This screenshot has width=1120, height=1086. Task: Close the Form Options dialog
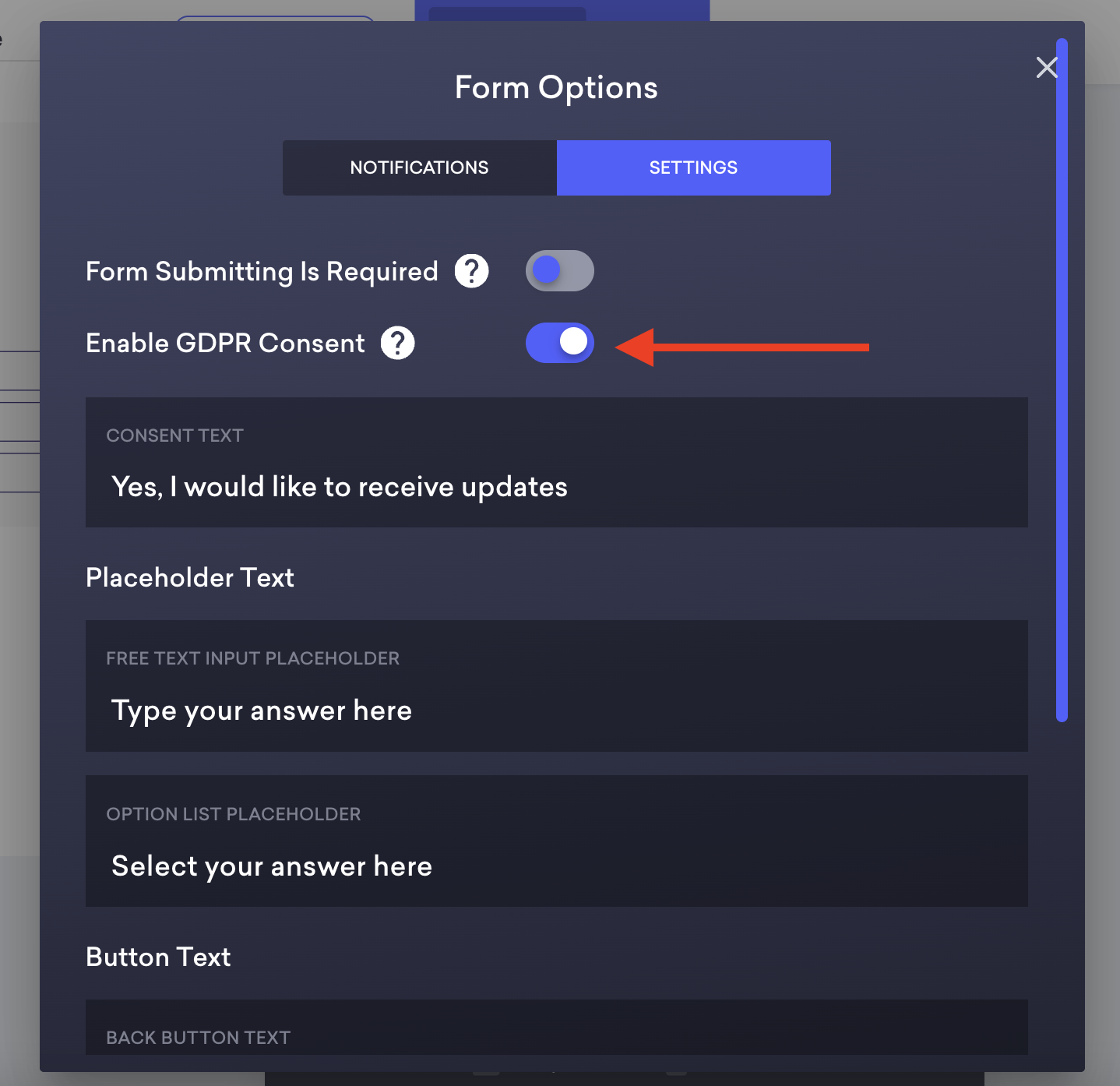(1047, 68)
